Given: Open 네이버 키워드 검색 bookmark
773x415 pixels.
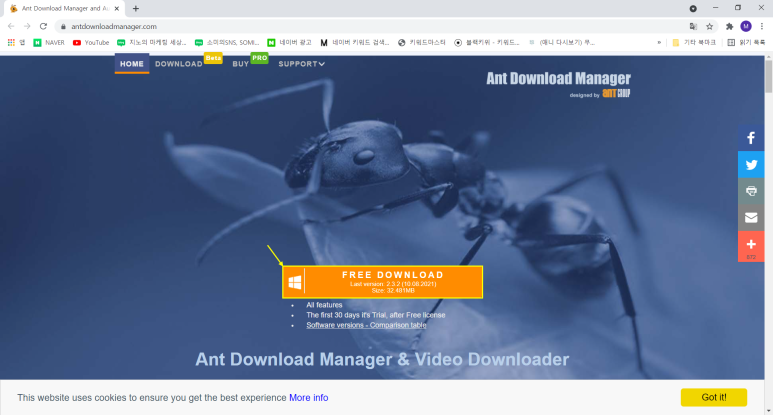Looking at the screenshot, I should pos(354,43).
